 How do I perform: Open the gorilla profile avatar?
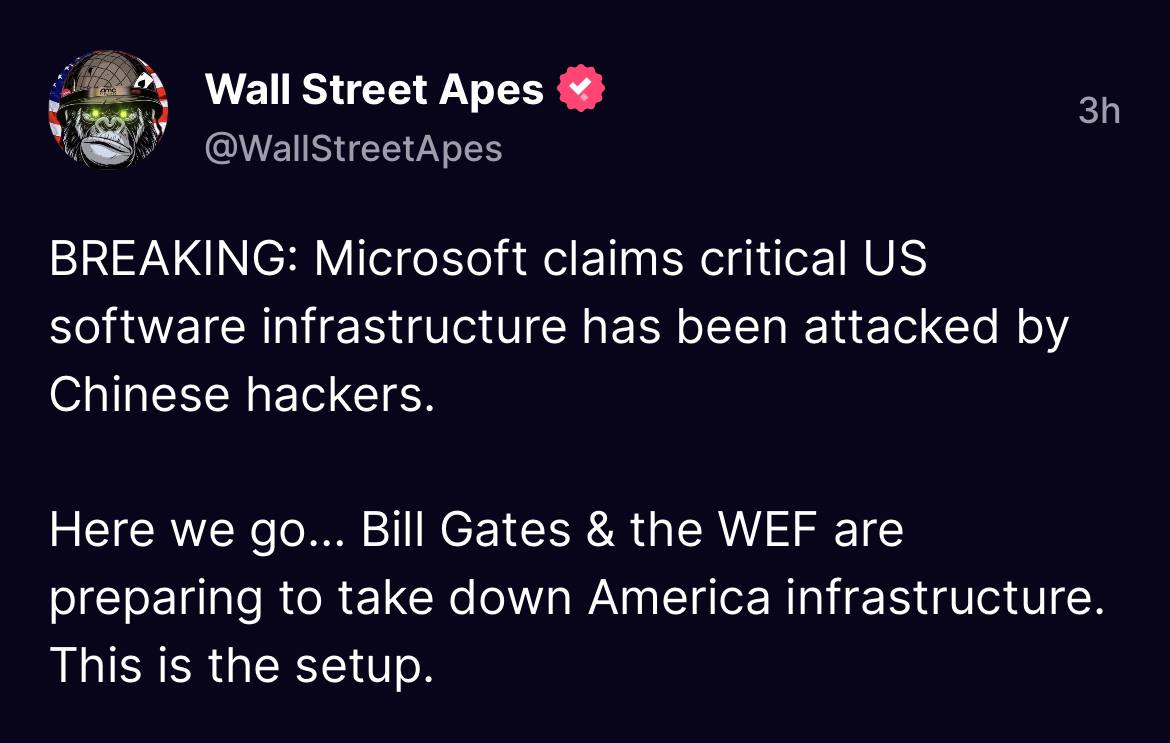108,109
